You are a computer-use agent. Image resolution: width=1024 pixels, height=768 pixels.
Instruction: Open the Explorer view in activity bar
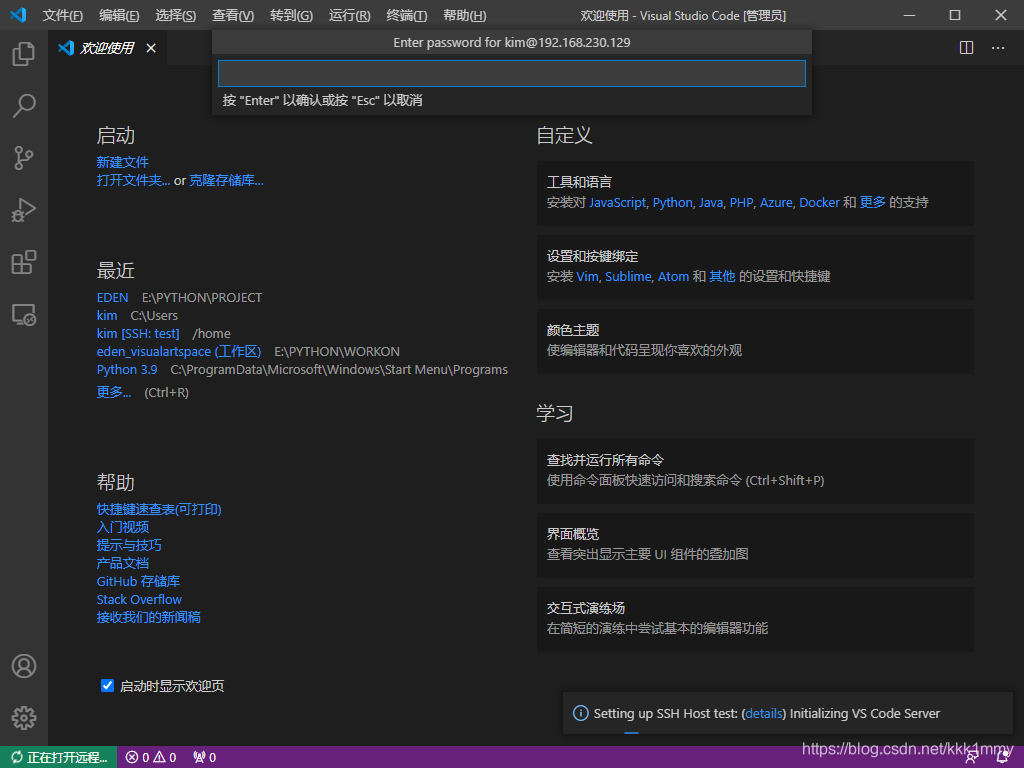coord(24,54)
